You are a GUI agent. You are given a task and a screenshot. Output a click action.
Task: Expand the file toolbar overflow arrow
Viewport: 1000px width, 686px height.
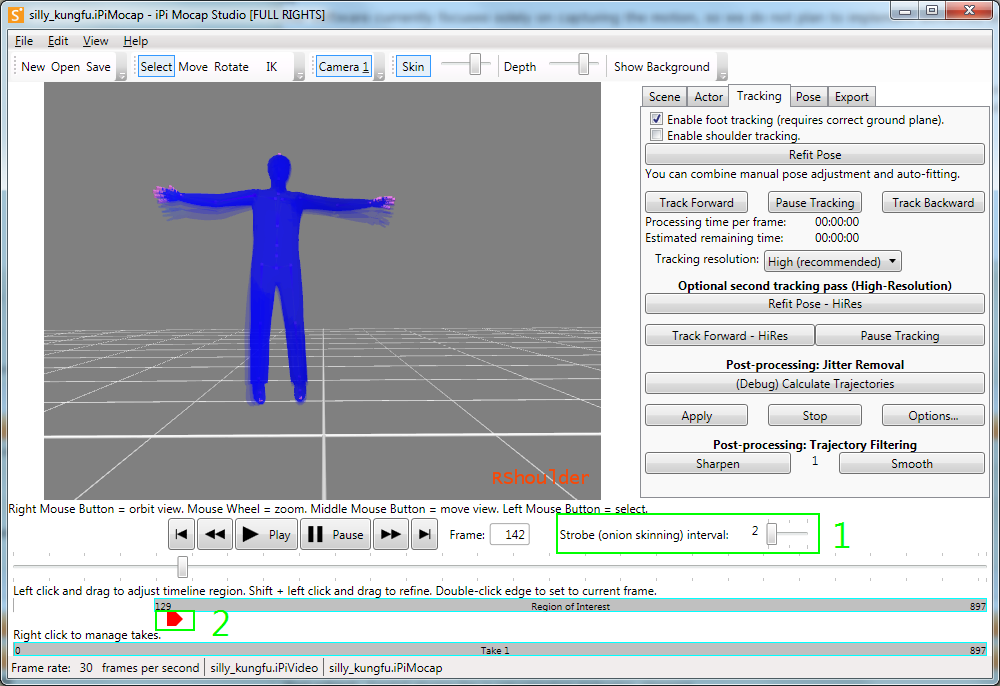click(121, 67)
